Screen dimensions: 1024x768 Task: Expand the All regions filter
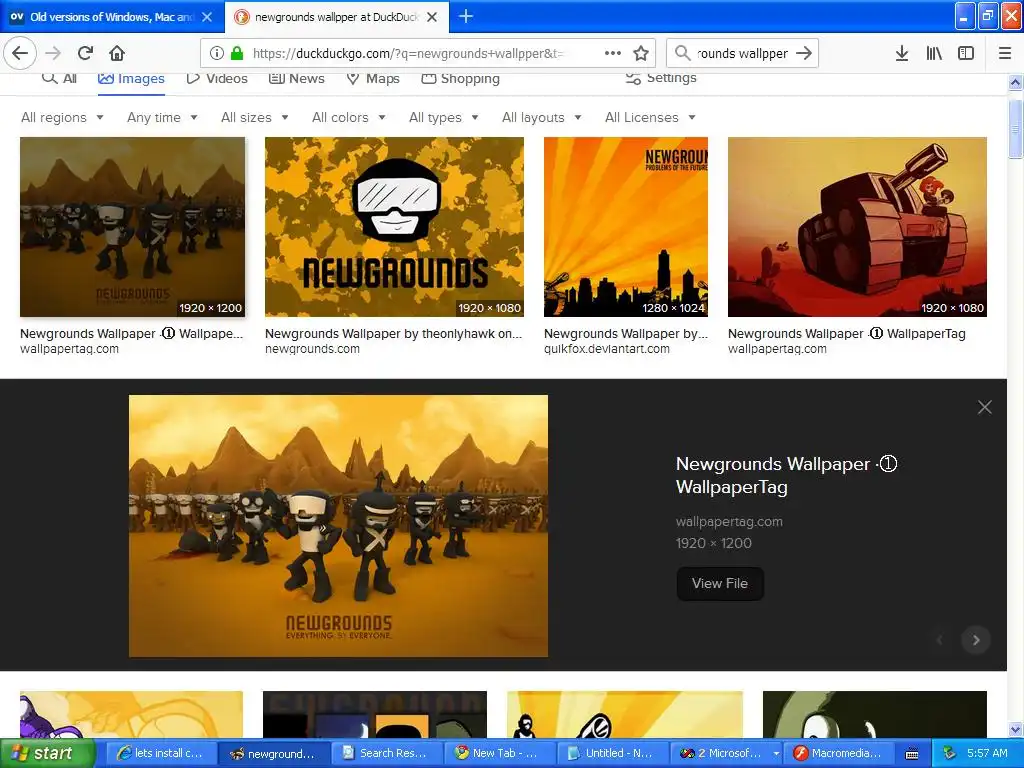pyautogui.click(x=62, y=118)
